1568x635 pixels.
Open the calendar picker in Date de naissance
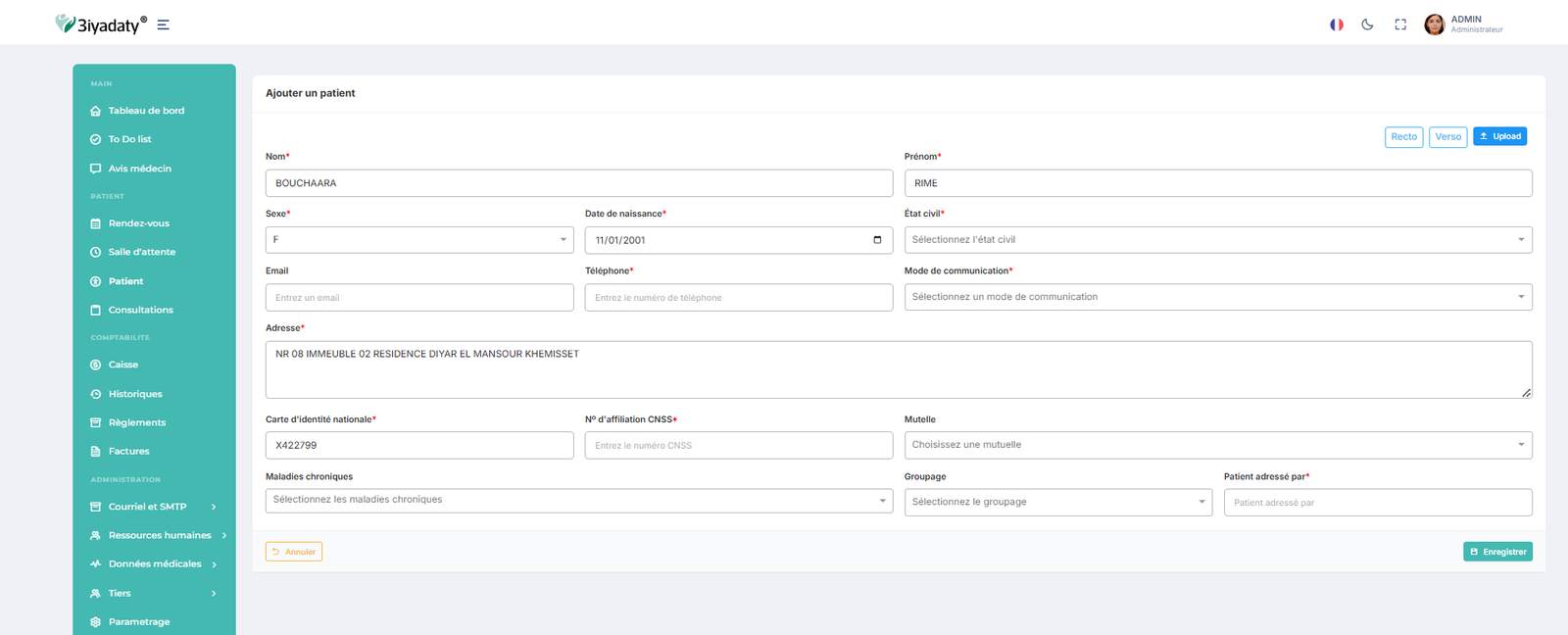(x=877, y=240)
